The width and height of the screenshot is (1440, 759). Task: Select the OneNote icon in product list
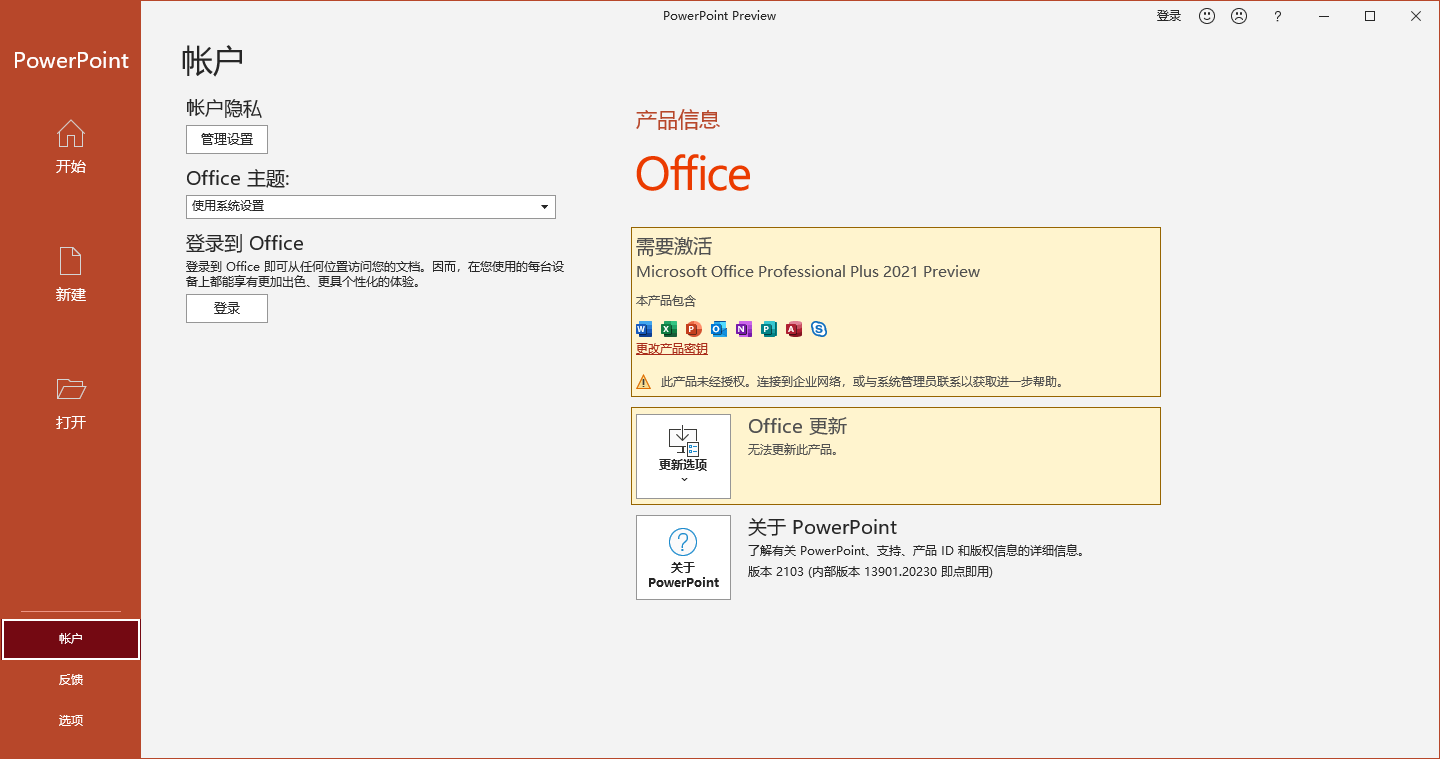tap(743, 329)
